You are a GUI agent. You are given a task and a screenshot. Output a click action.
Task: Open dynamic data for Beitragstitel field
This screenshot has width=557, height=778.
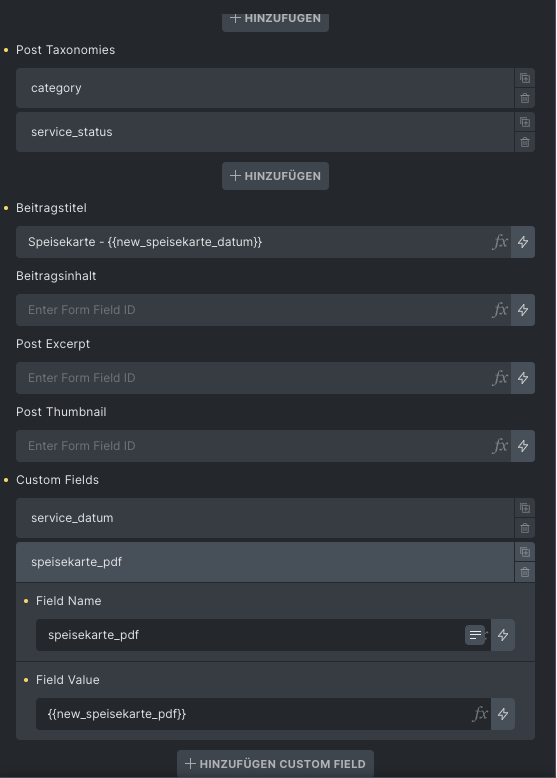523,242
